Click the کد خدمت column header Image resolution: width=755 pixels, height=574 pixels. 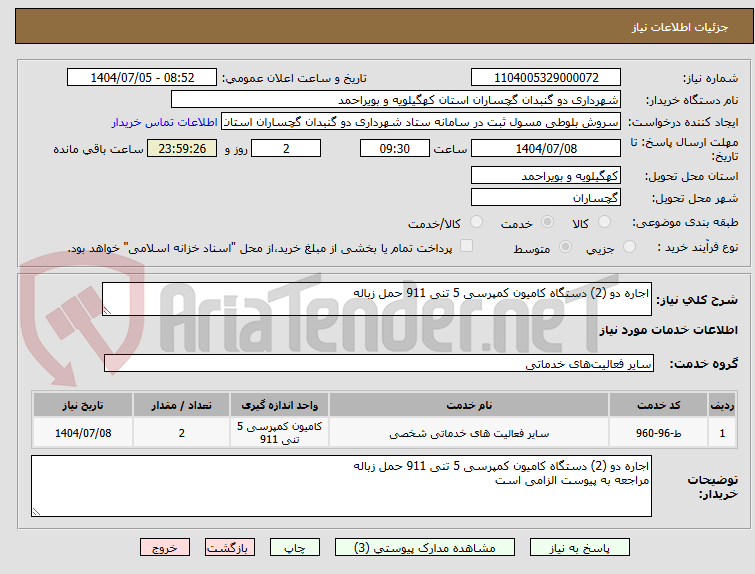(x=658, y=405)
